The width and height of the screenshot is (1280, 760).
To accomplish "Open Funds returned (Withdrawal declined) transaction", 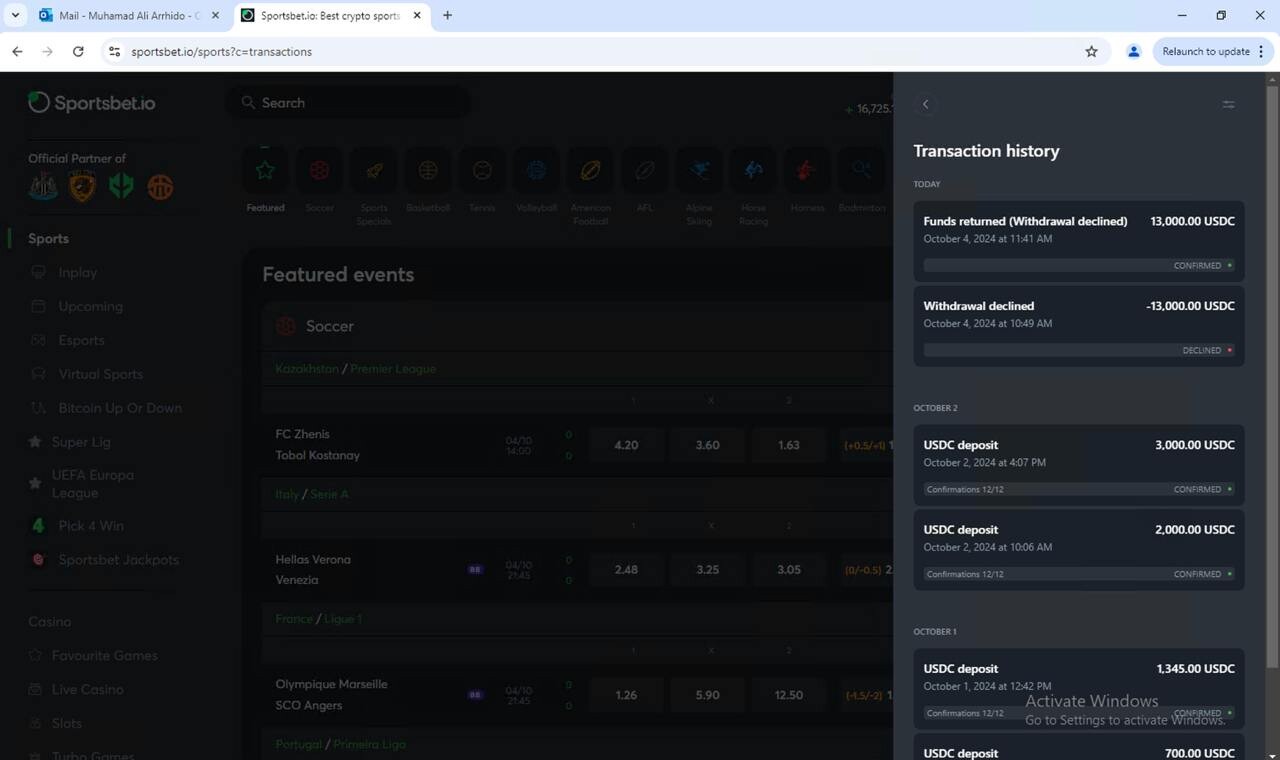I will 1079,241.
